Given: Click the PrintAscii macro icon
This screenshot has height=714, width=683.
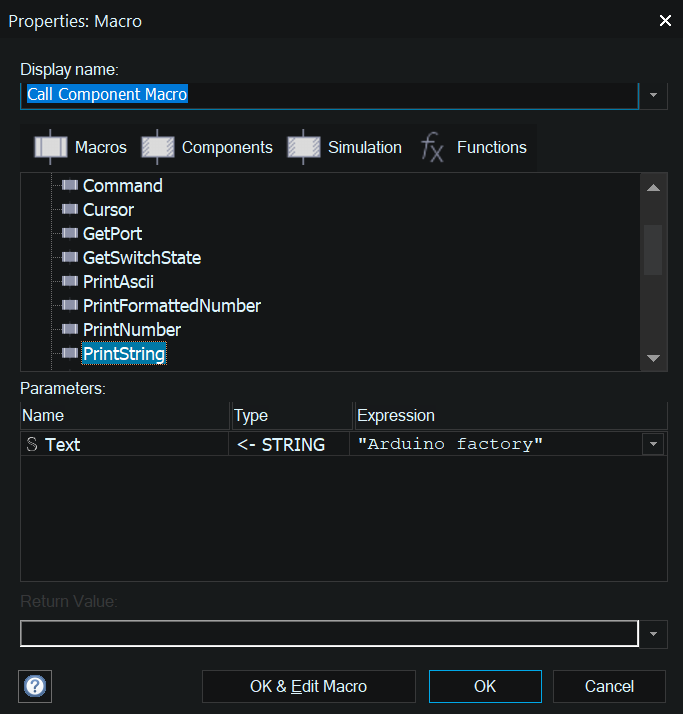Looking at the screenshot, I should tap(69, 282).
